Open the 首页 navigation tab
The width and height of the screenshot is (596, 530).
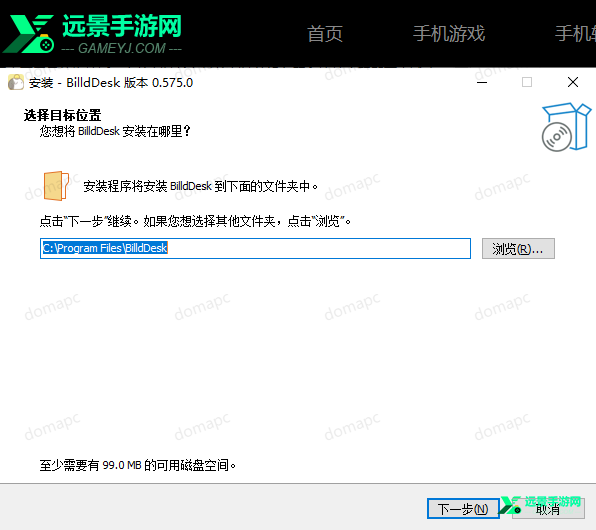(325, 33)
